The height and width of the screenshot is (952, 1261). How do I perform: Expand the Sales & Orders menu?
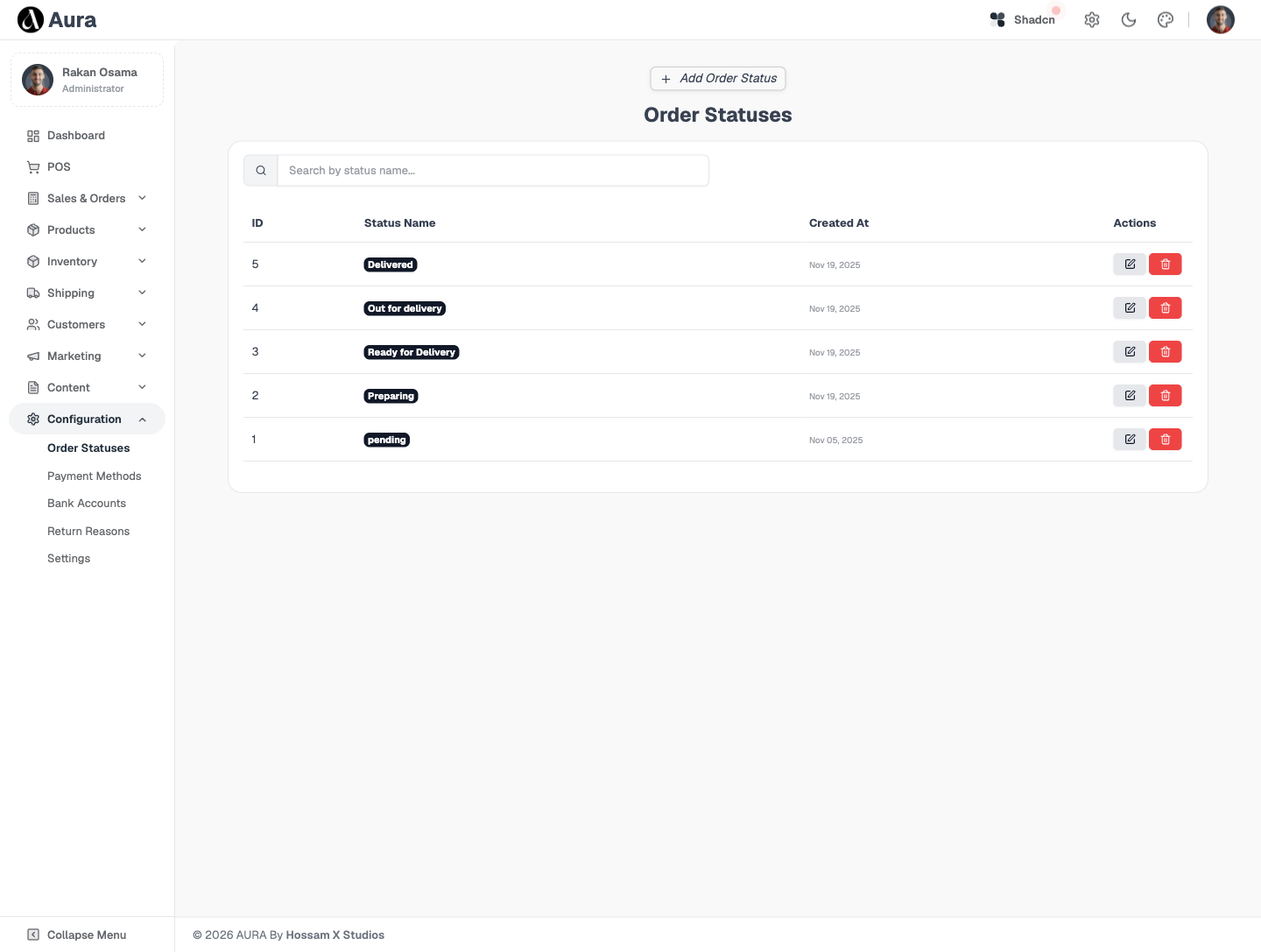pos(87,198)
